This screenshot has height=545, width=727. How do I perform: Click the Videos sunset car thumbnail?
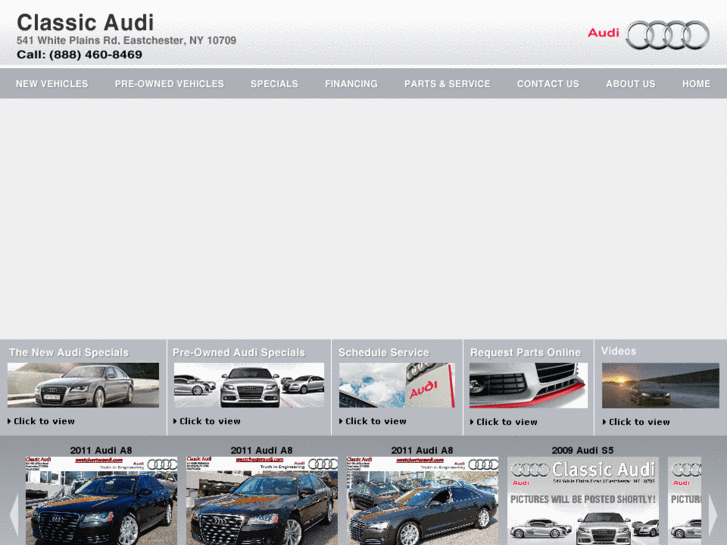[x=660, y=385]
